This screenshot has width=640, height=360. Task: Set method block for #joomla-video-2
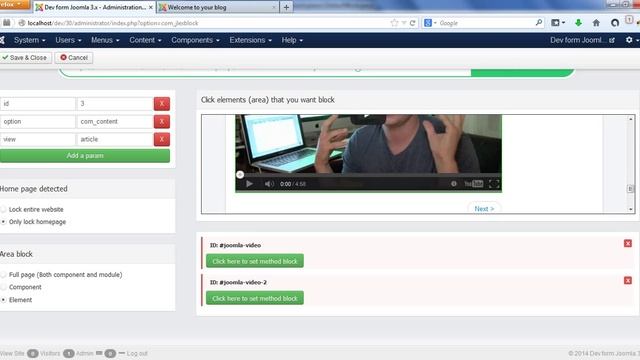(255, 298)
